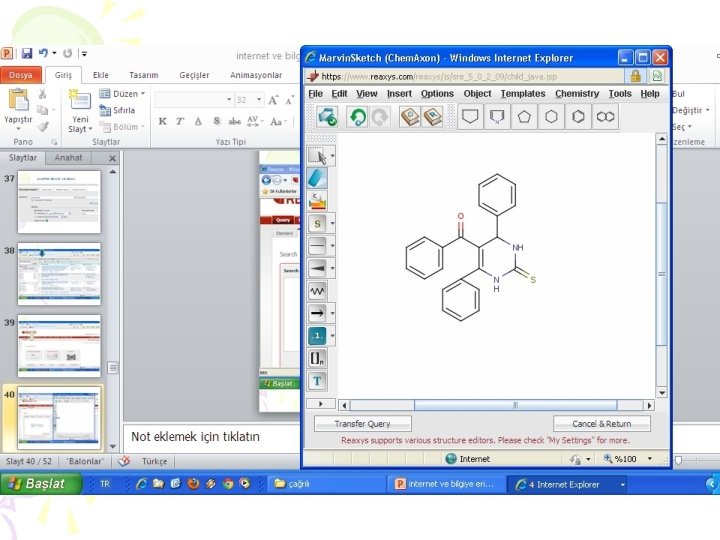Image resolution: width=720 pixels, height=540 pixels.
Task: Open the font size 32 dropdown
Action: coord(259,99)
